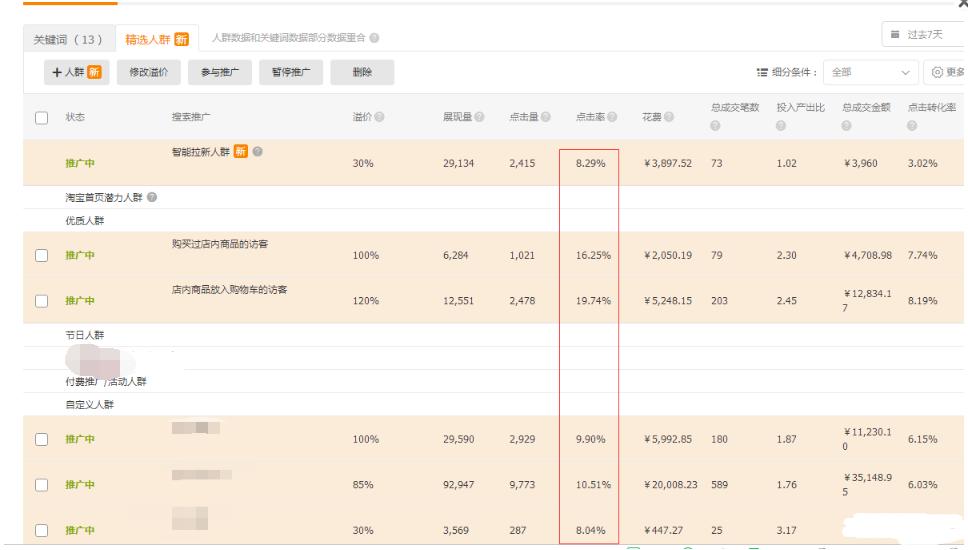Check the checkbox for row with 3,569 impressions

coord(41,531)
